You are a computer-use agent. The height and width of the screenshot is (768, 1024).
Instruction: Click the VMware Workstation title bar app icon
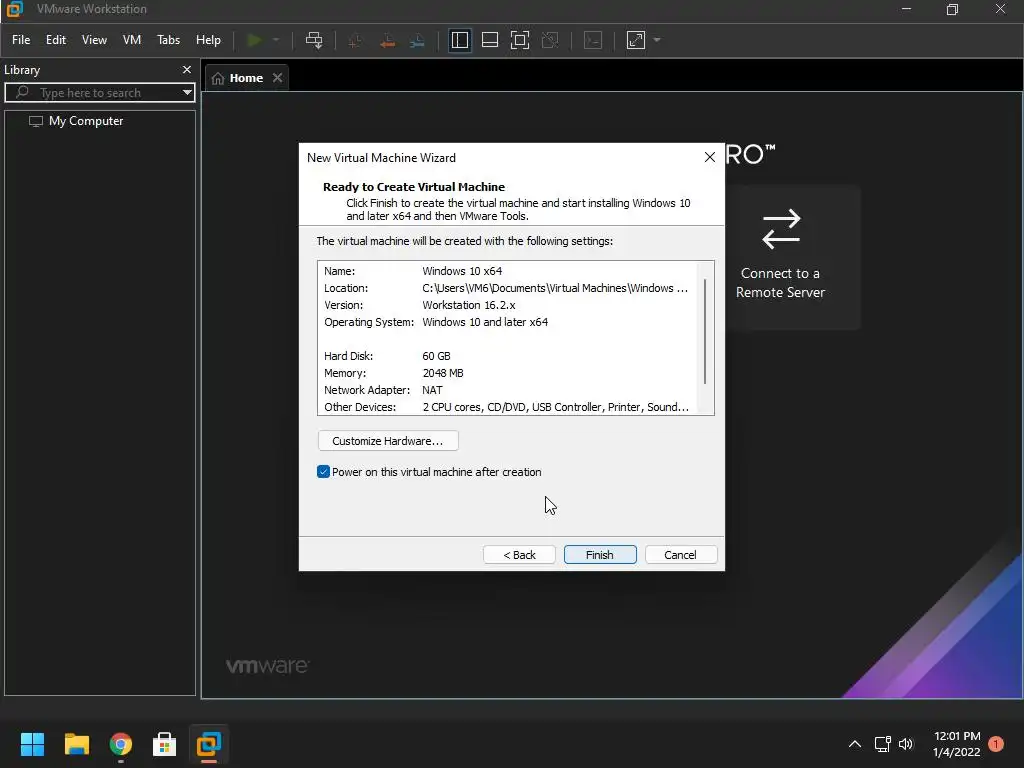click(14, 9)
